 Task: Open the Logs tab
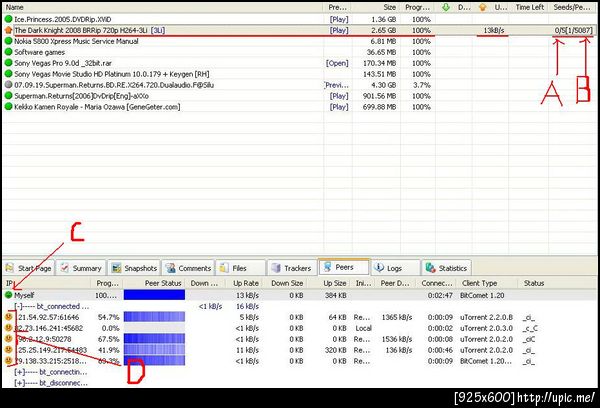pyautogui.click(x=395, y=268)
